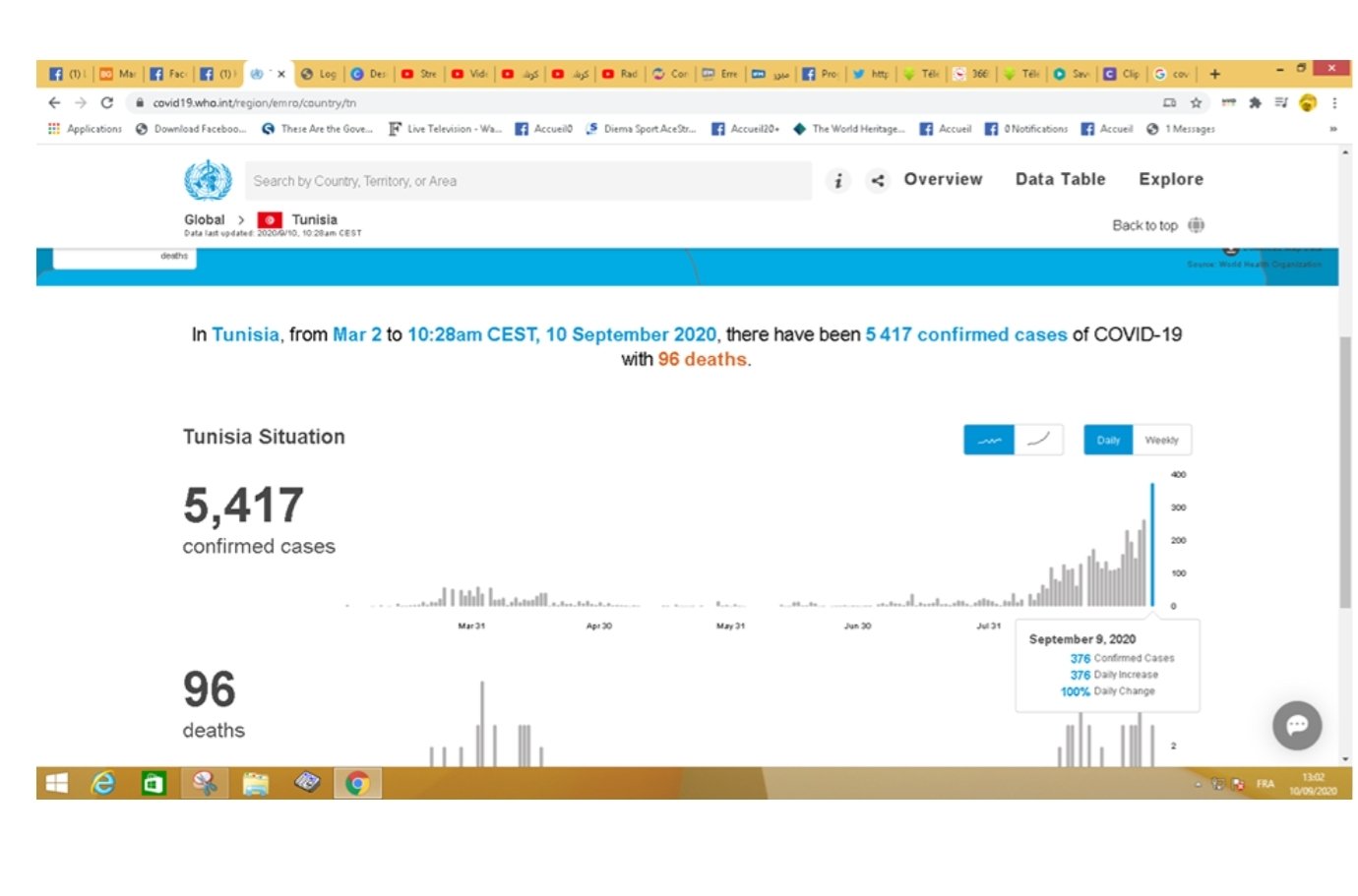1358x896 pixels.
Task: Open the Chrome three-dot menu
Action: pyautogui.click(x=1334, y=102)
